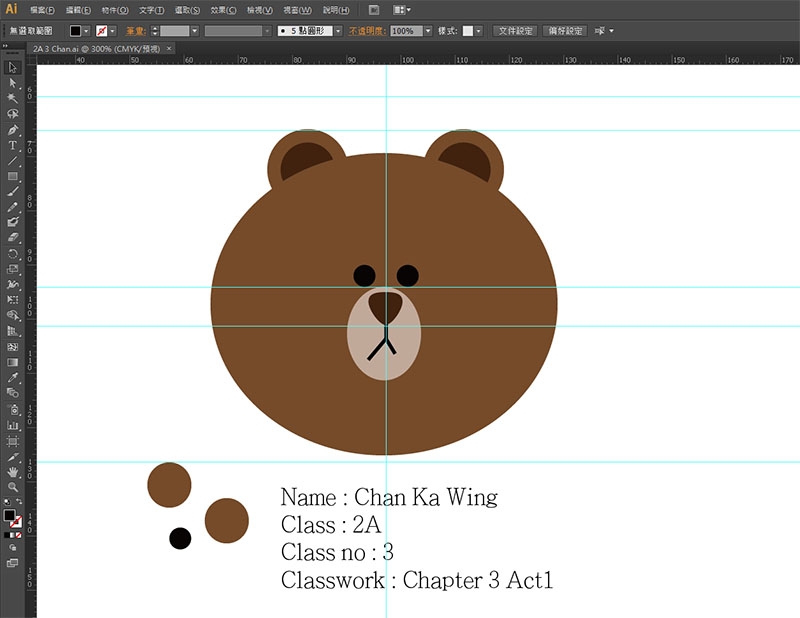Image resolution: width=800 pixels, height=618 pixels.
Task: Select the Eyedropper tool
Action: tap(13, 378)
